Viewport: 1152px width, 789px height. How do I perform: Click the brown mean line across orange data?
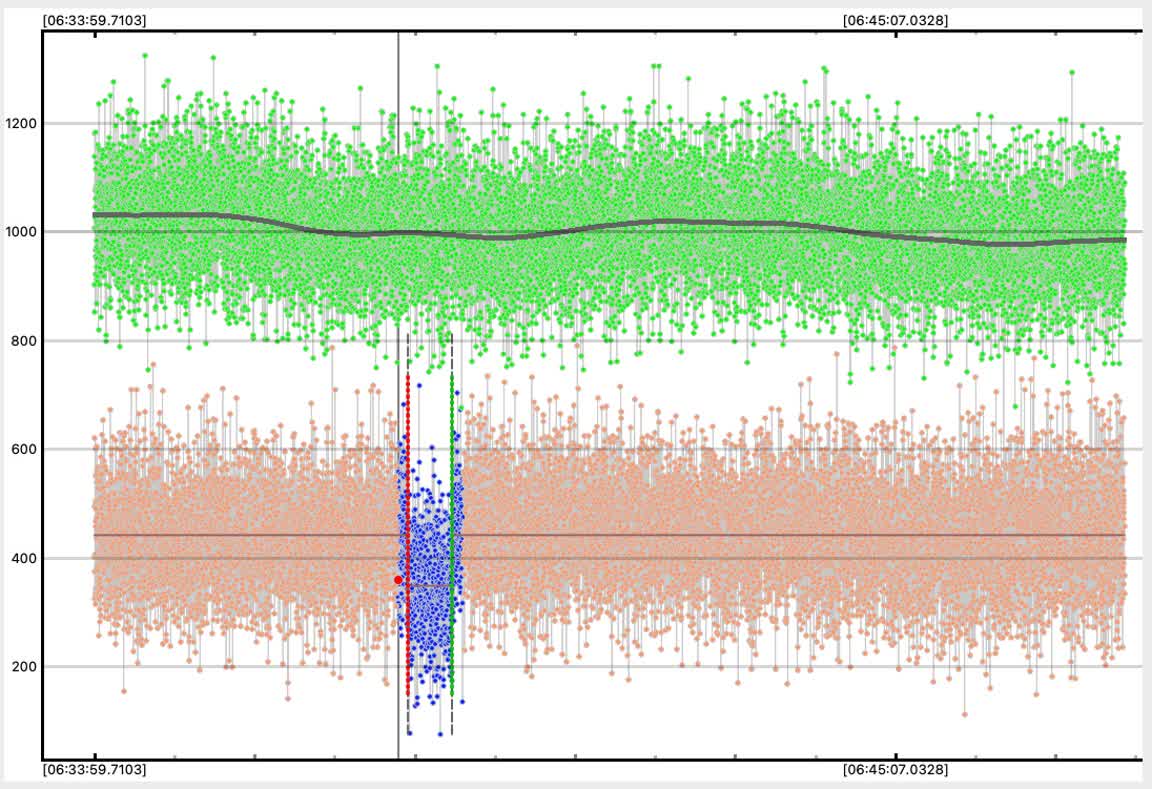(800, 535)
